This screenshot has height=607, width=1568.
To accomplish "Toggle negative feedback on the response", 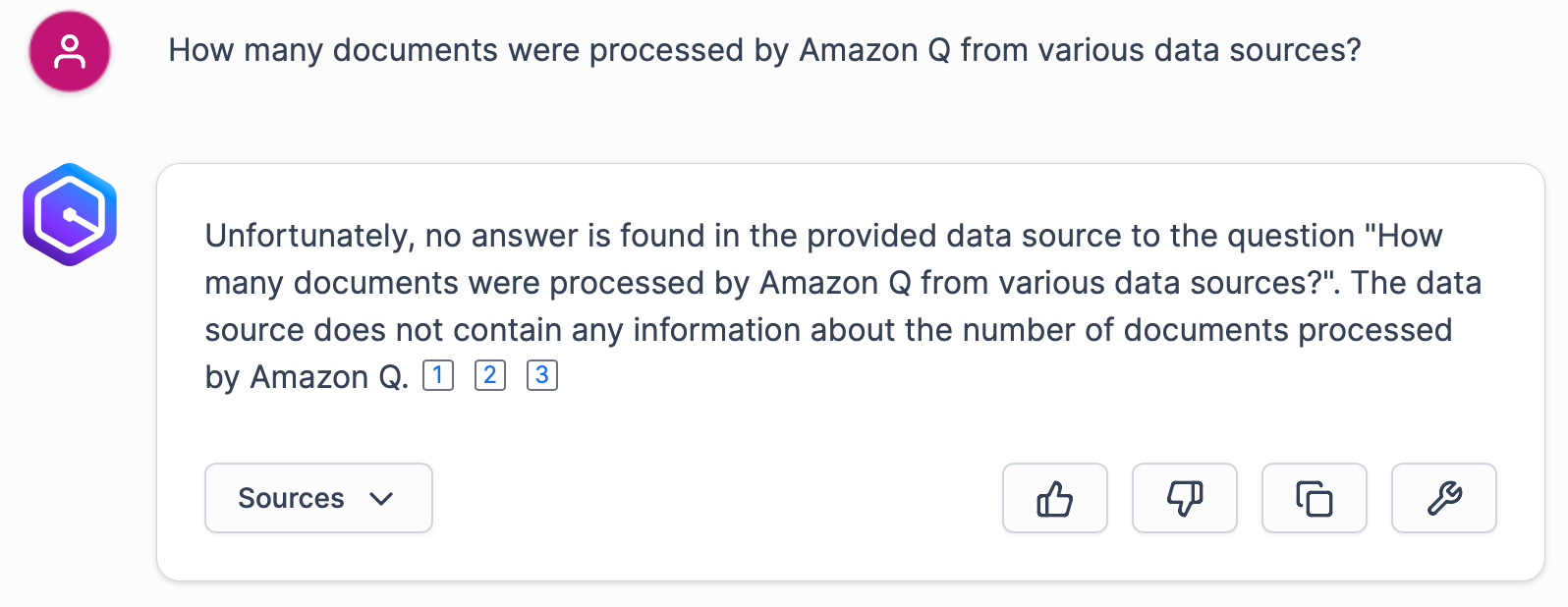I will [1184, 498].
